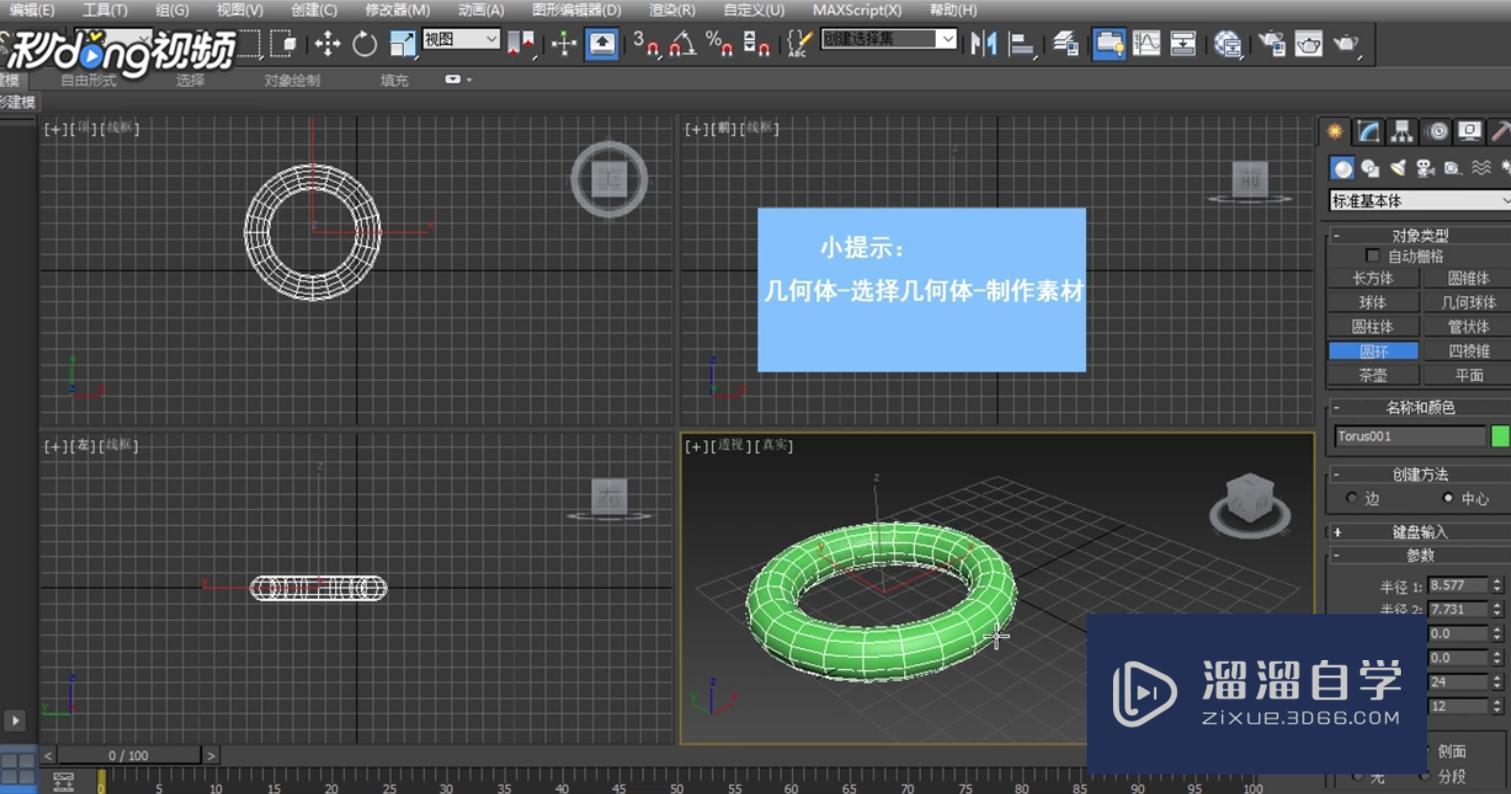1511x794 pixels.
Task: Switch to the Create panel tab
Action: (1334, 132)
